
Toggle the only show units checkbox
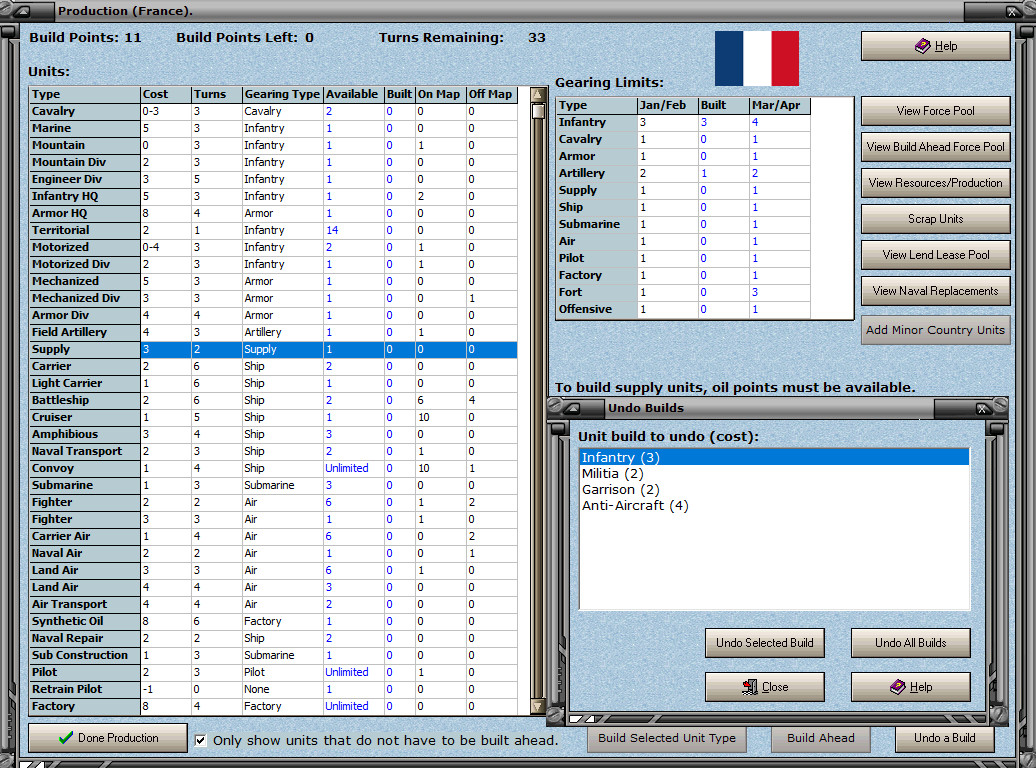200,740
